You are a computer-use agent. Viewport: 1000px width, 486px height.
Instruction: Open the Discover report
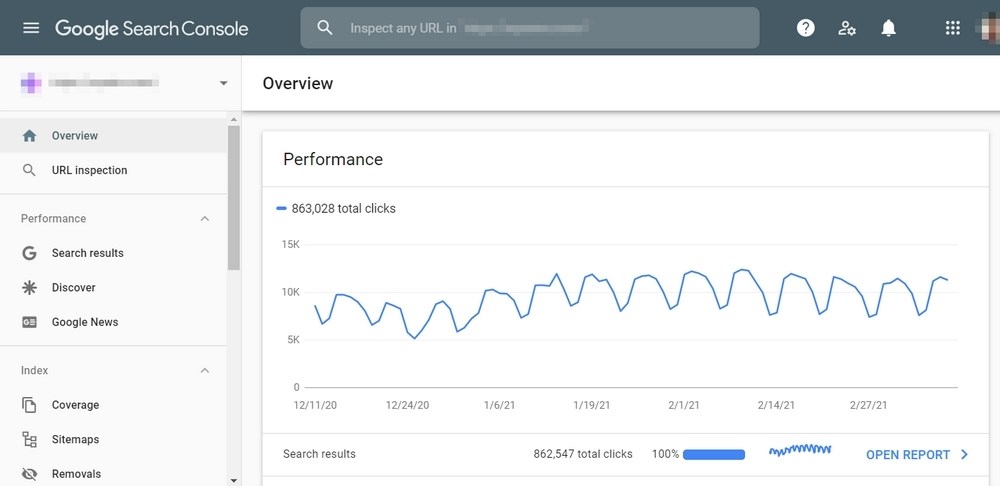[x=114, y=288]
